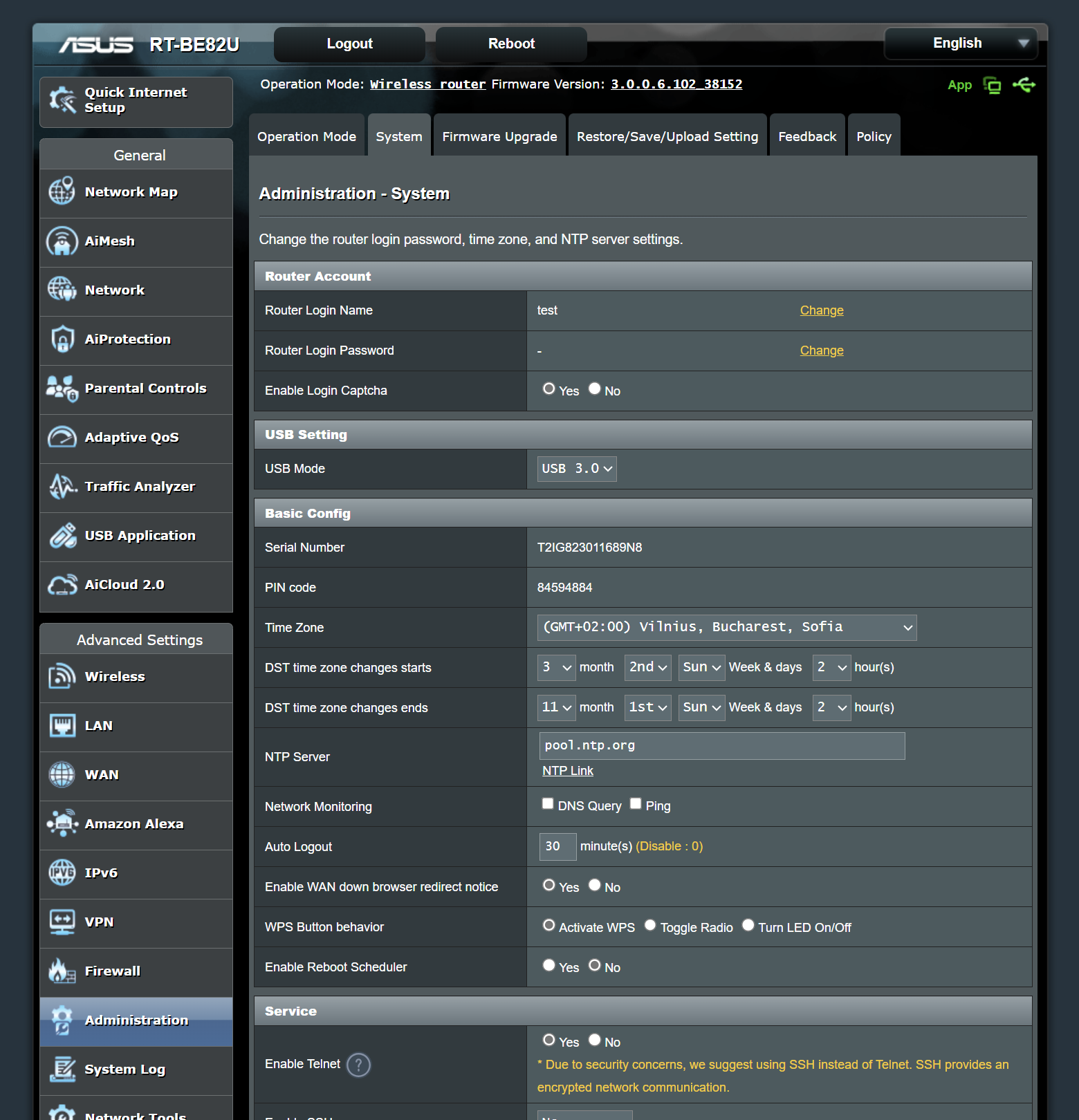The height and width of the screenshot is (1120, 1079).
Task: Open DST ends month dropdown showing 11
Action: click(557, 707)
